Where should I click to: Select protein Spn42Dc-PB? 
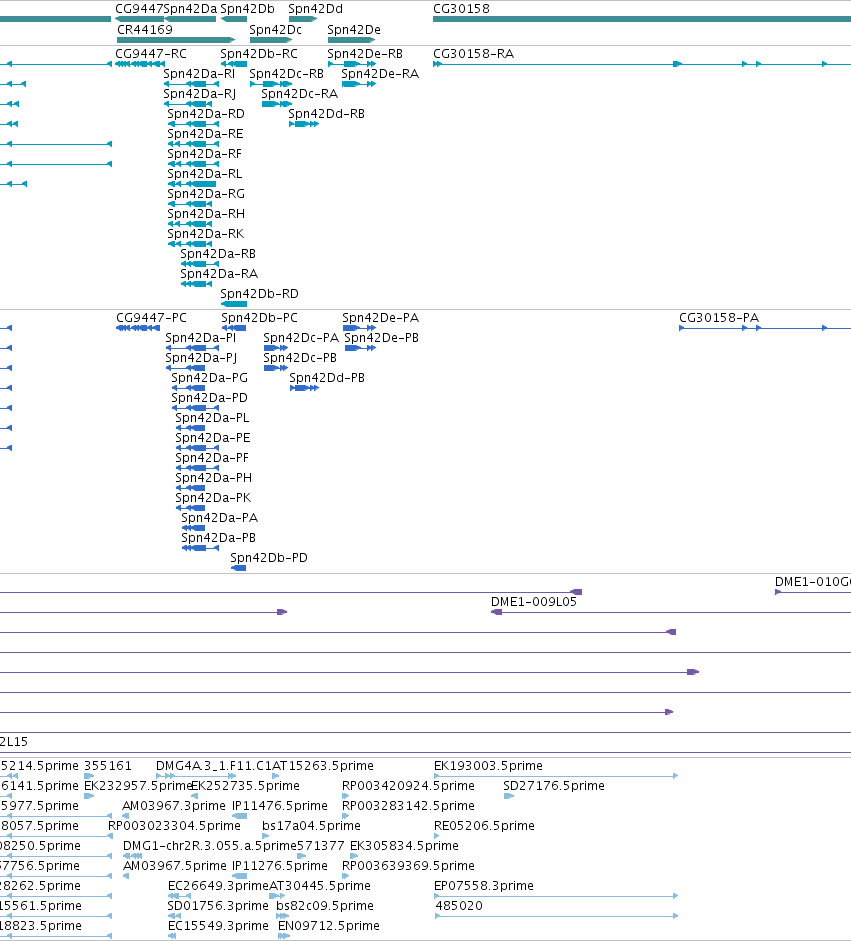click(300, 358)
